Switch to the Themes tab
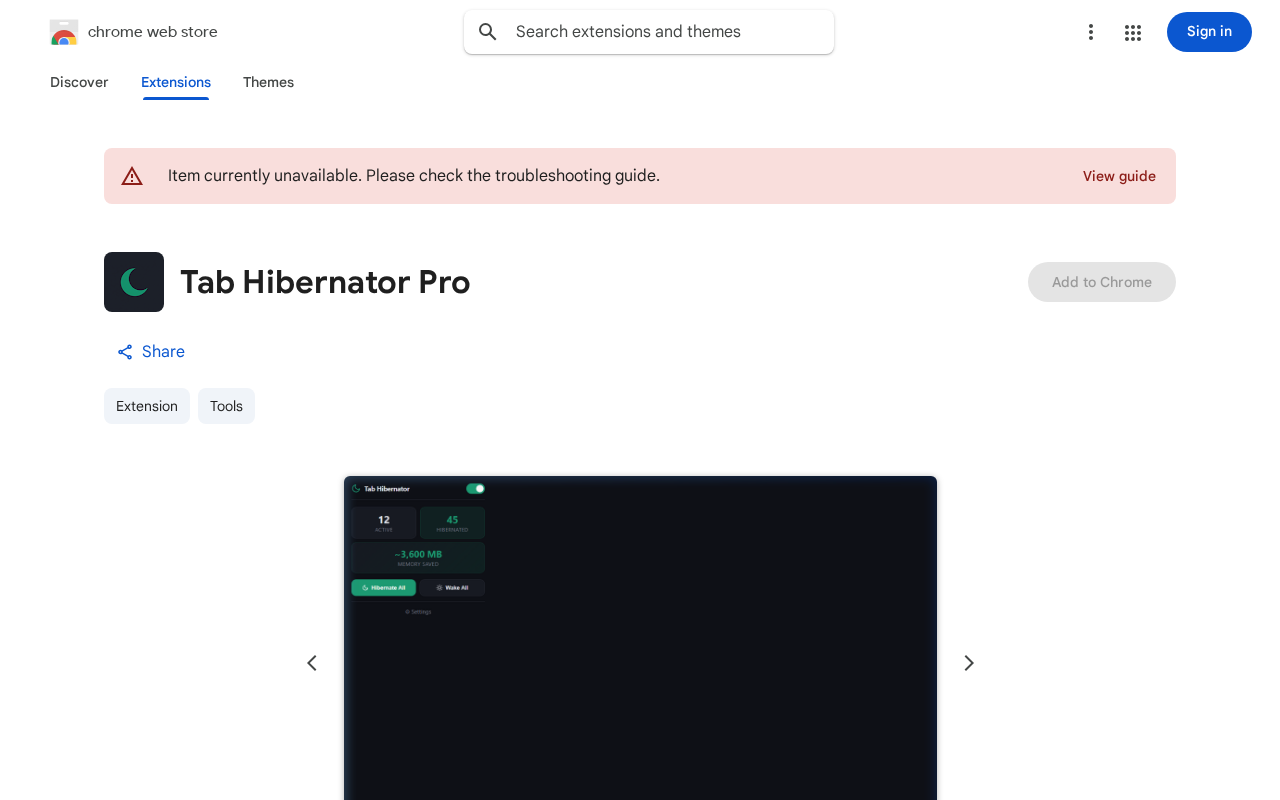1280x800 pixels. [268, 82]
